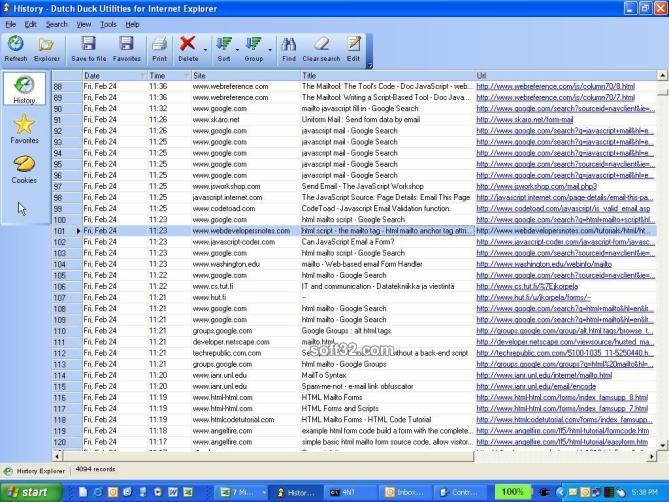
Task: Select History in the left sidebar
Action: point(24,89)
